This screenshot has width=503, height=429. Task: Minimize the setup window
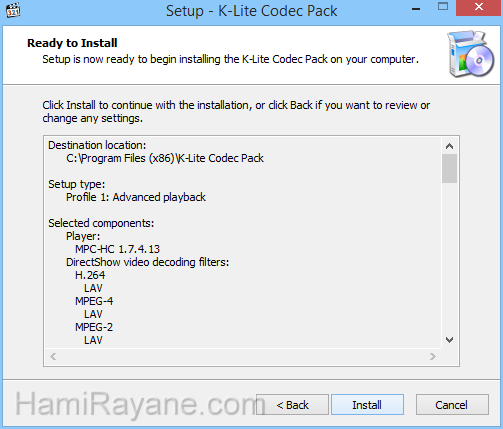click(416, 8)
